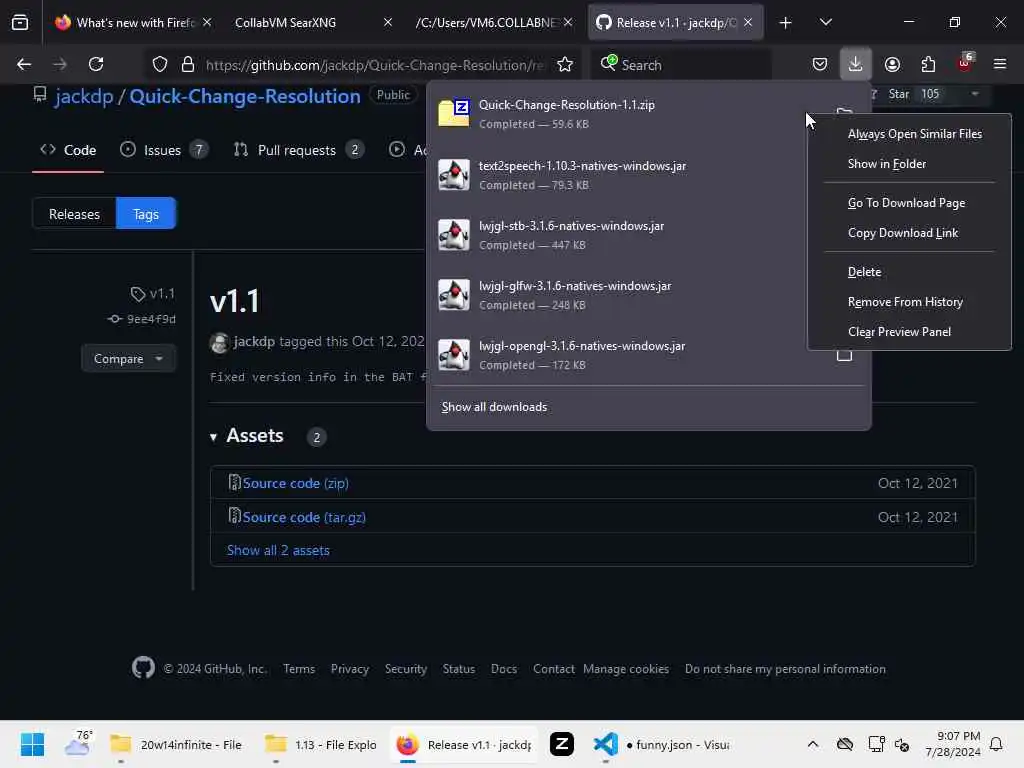The width and height of the screenshot is (1024, 768).
Task: Bookmark this page with star icon
Action: (565, 64)
